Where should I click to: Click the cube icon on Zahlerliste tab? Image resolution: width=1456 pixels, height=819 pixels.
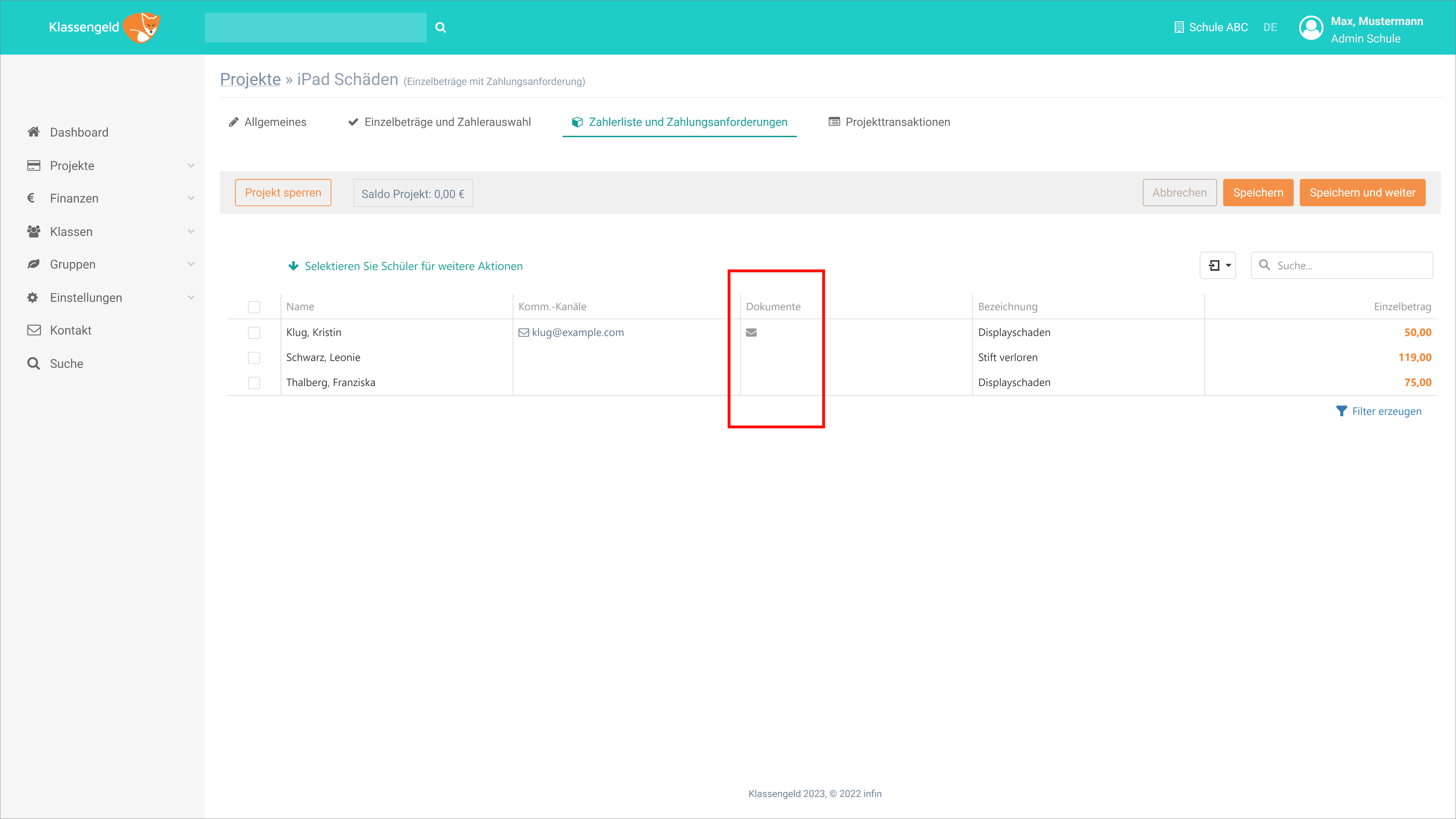[x=577, y=122]
